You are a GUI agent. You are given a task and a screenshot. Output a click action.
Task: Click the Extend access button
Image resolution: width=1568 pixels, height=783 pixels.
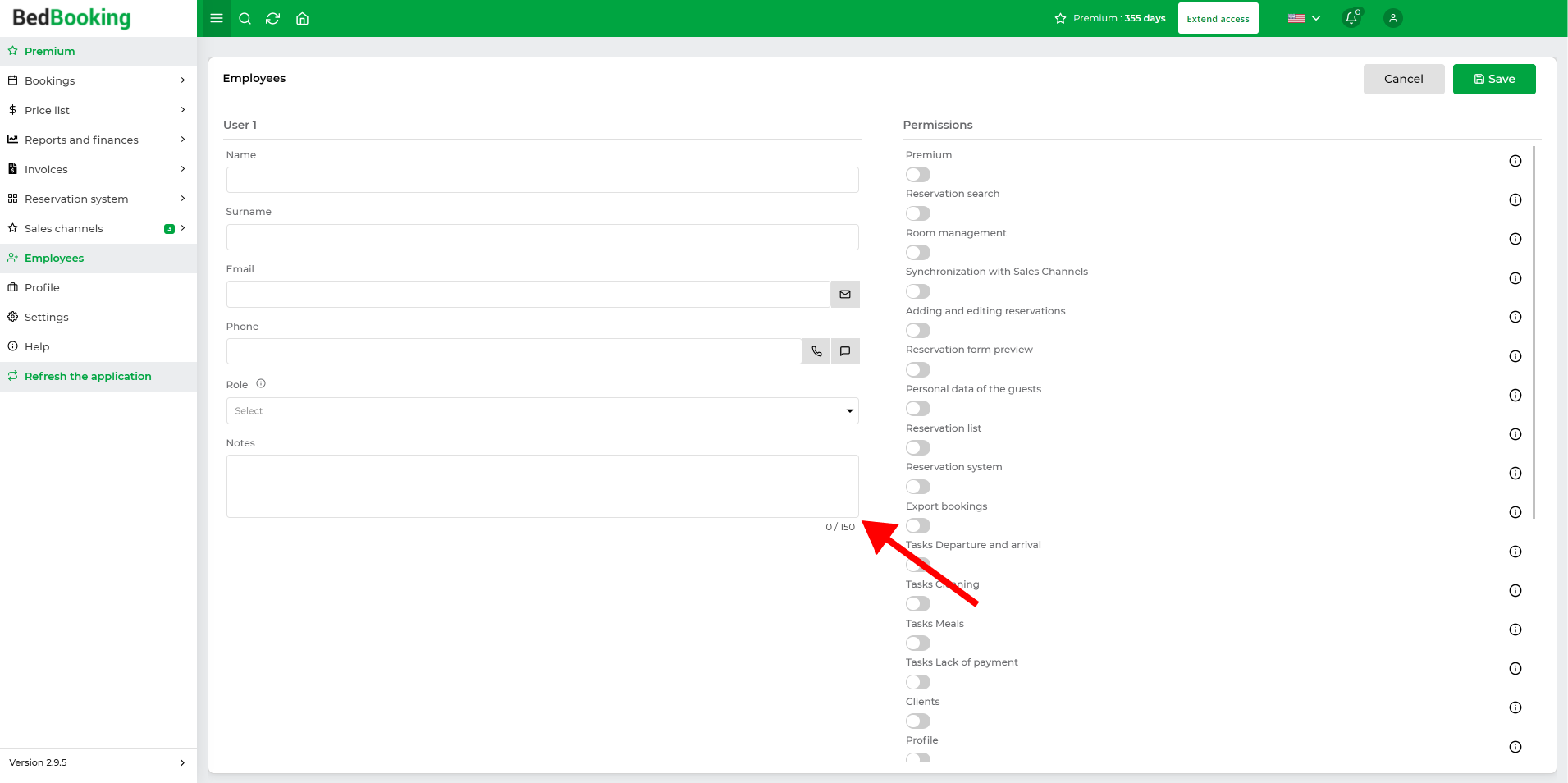pyautogui.click(x=1218, y=18)
